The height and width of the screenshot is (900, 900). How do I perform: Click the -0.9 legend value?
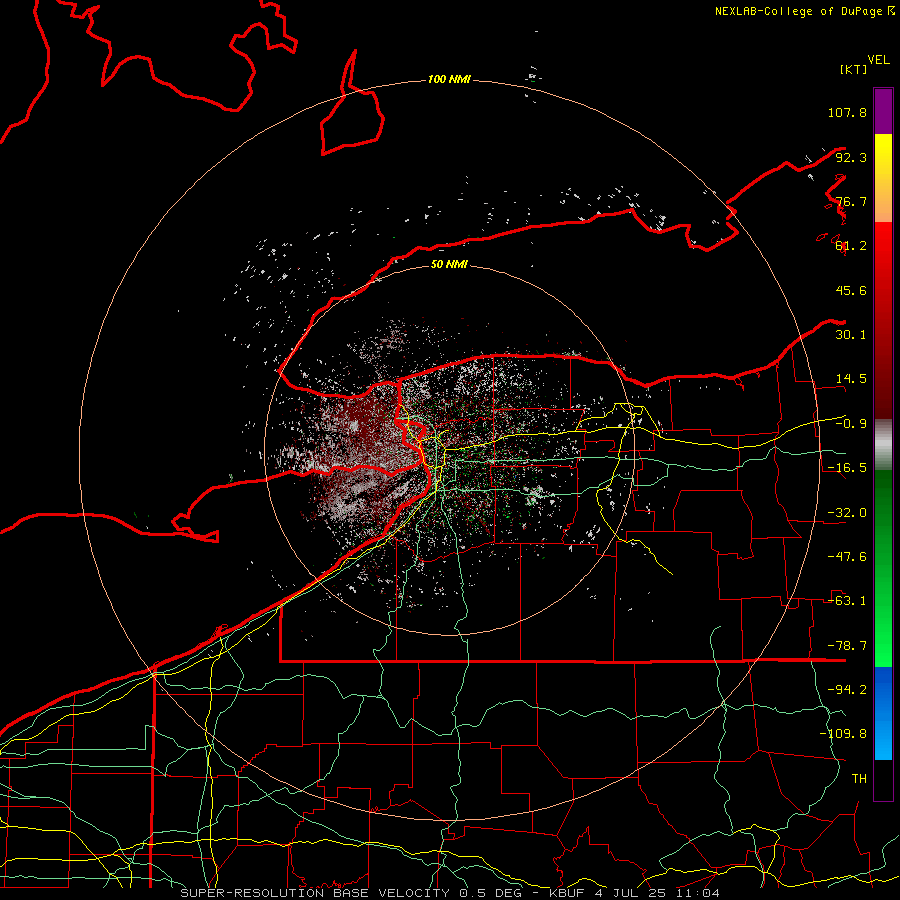851,424
